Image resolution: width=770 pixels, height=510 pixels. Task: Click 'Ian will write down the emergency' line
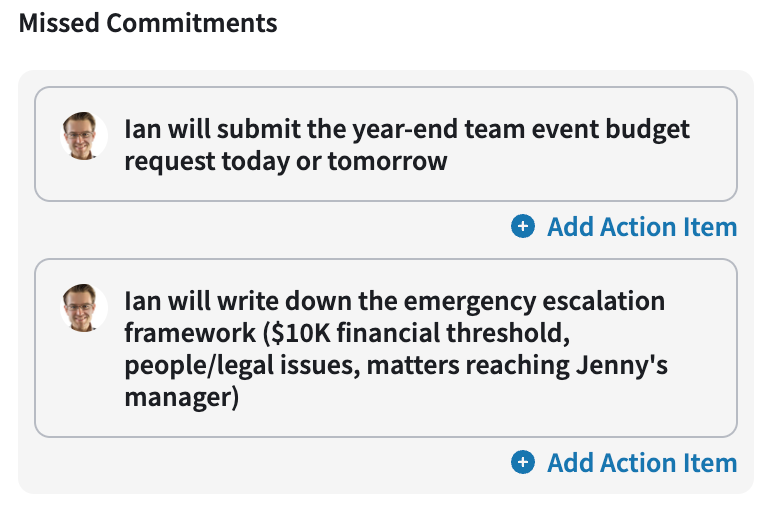(x=394, y=301)
